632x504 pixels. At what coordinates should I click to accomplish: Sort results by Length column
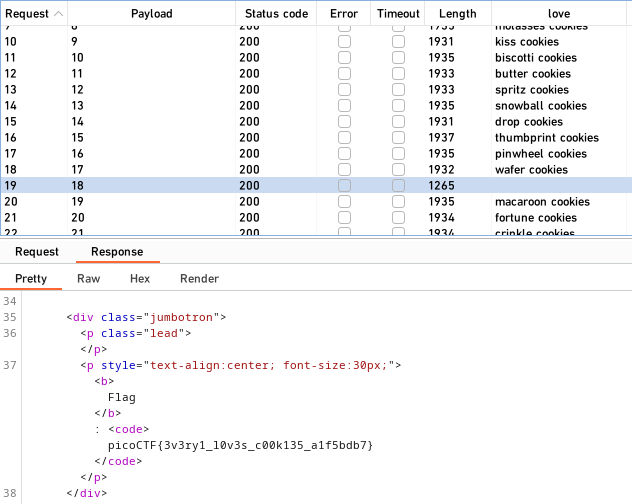point(457,14)
